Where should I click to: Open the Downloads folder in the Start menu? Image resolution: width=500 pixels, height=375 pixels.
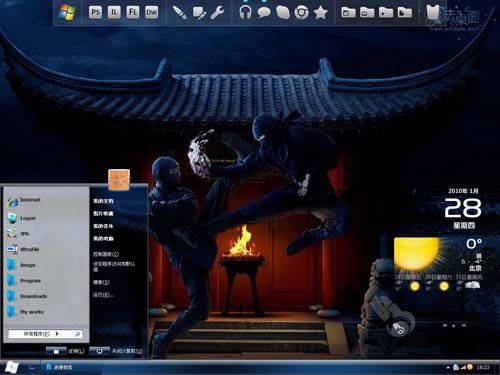tap(27, 296)
